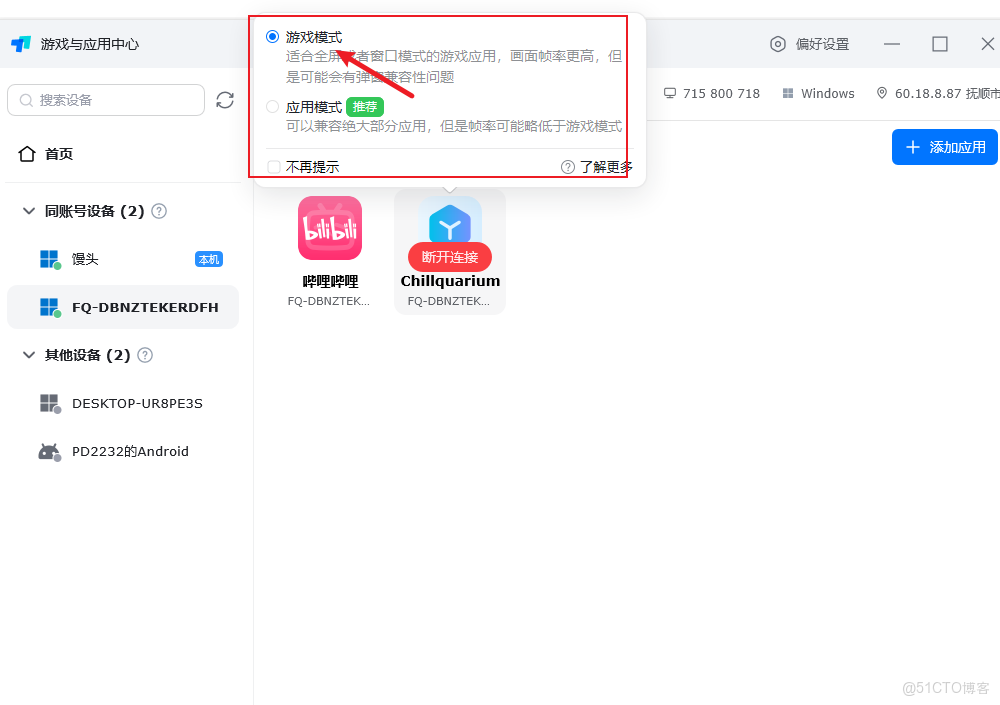
Task: Select the 应用模式 radio button
Action: pos(272,105)
